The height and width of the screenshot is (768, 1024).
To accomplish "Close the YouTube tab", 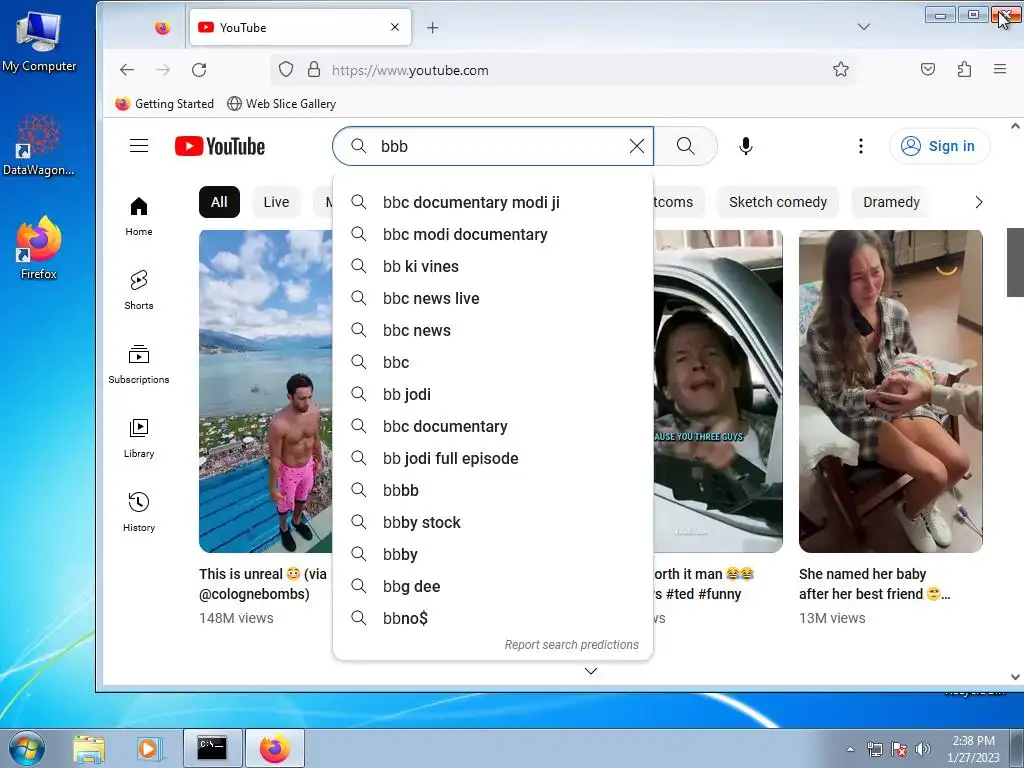I will click(x=394, y=27).
